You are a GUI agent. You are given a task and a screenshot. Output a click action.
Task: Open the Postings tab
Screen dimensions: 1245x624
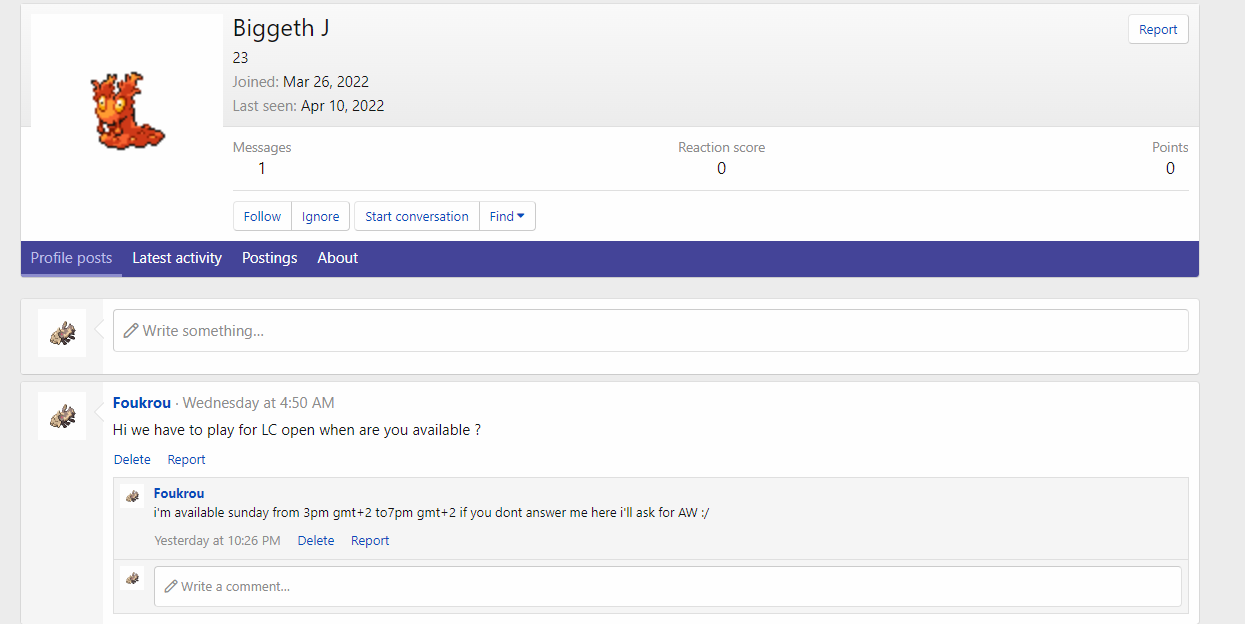pyautogui.click(x=269, y=258)
